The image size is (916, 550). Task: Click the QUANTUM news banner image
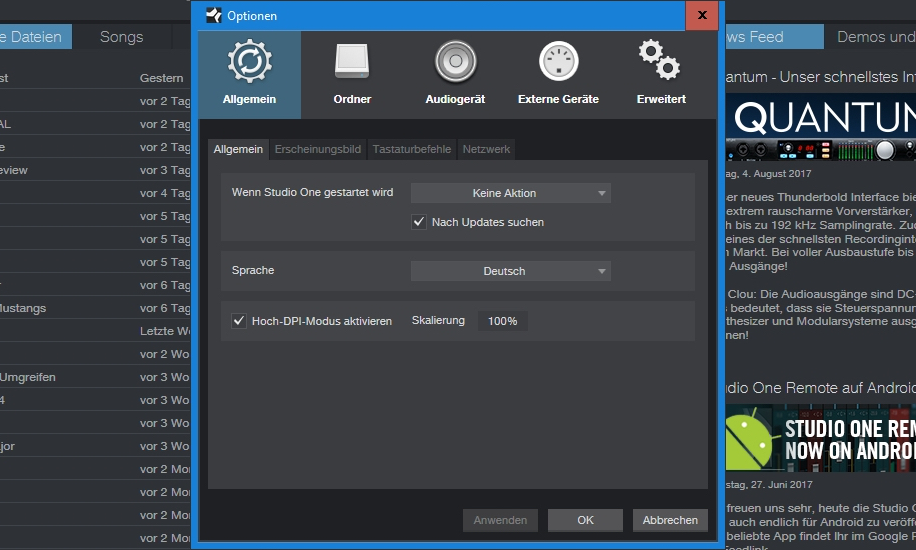[x=821, y=127]
